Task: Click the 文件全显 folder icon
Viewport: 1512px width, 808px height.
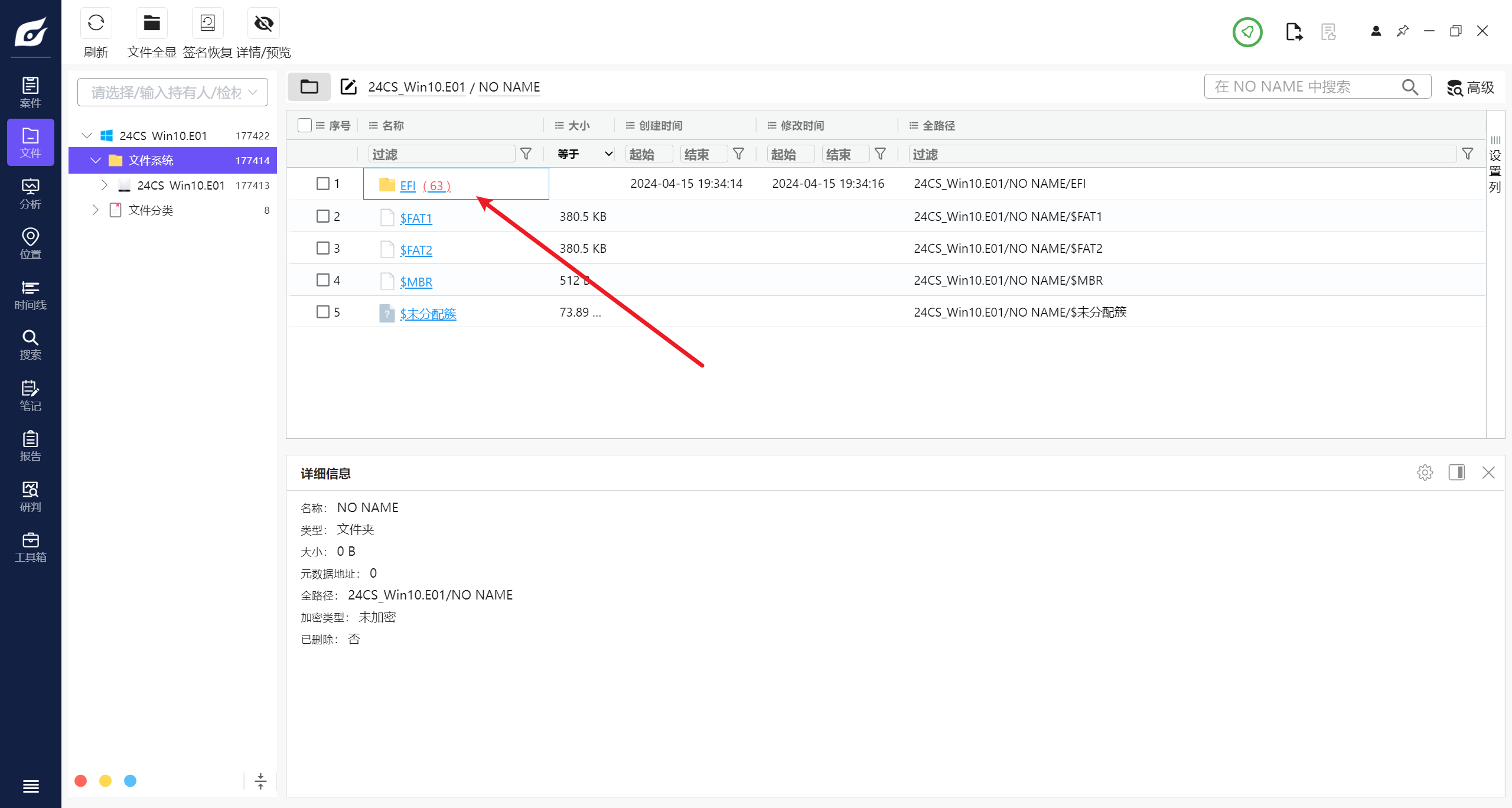Action: pos(152,24)
